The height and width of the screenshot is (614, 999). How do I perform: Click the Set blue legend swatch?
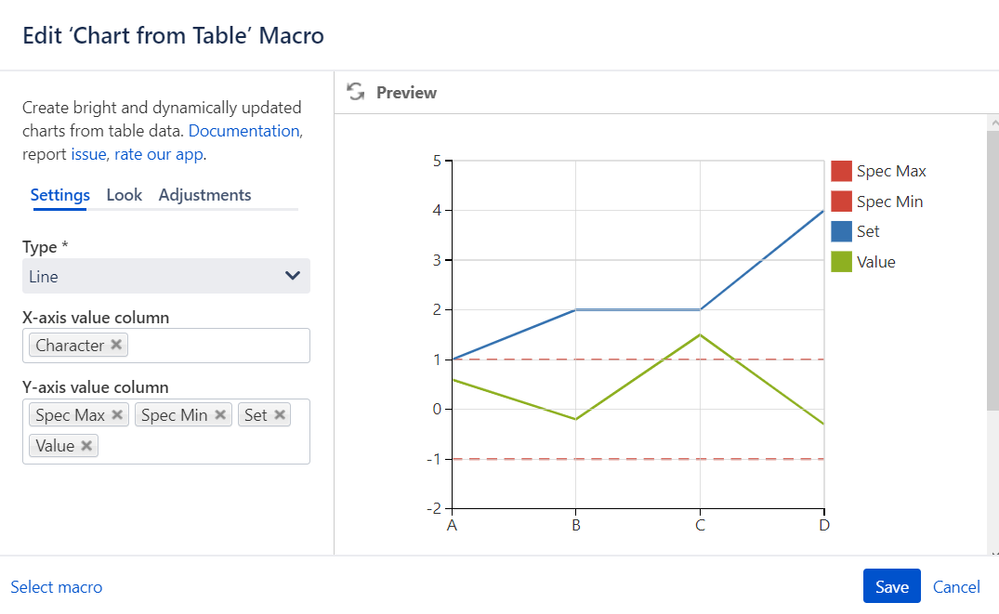[841, 231]
